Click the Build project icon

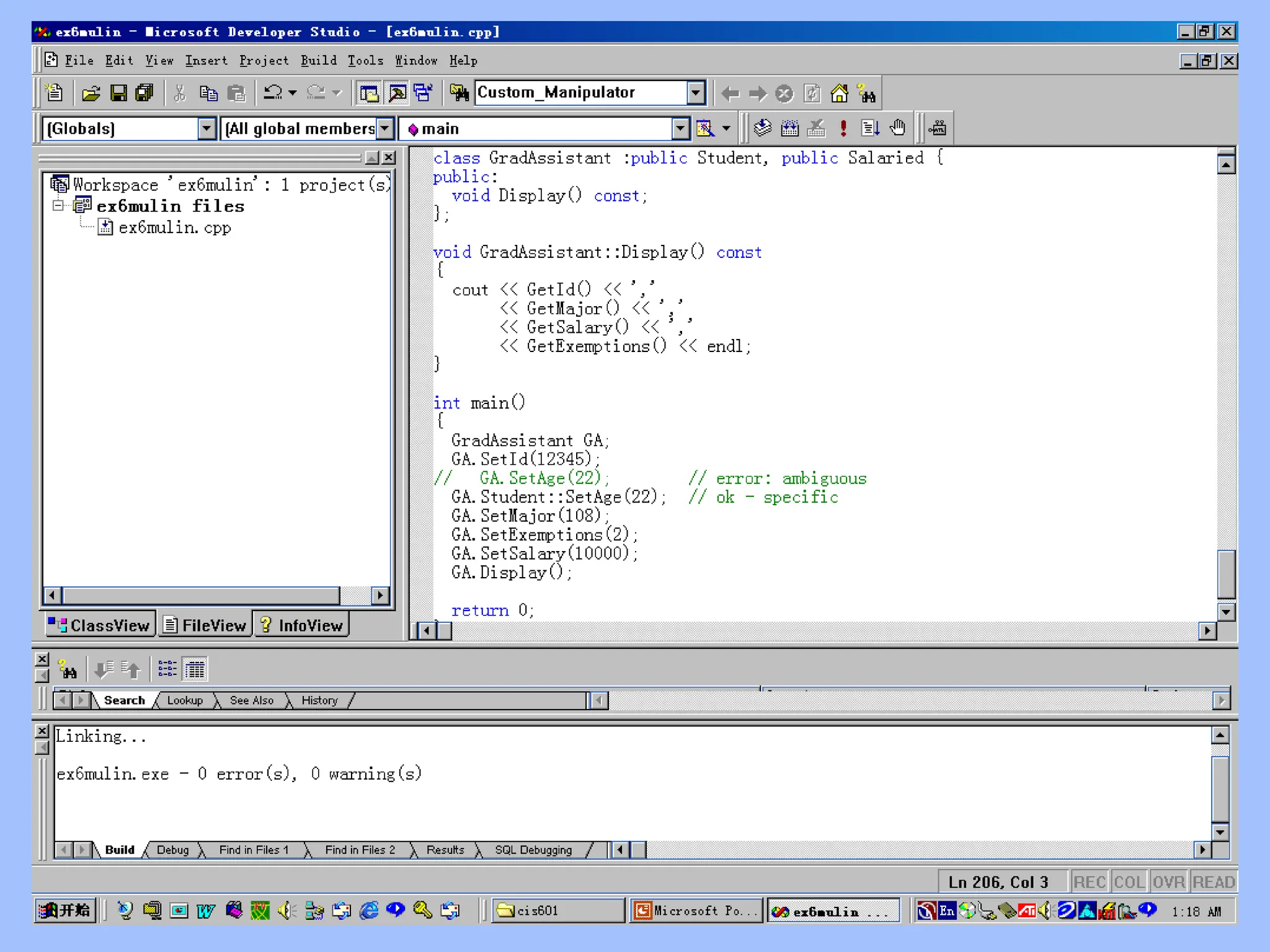(x=789, y=128)
